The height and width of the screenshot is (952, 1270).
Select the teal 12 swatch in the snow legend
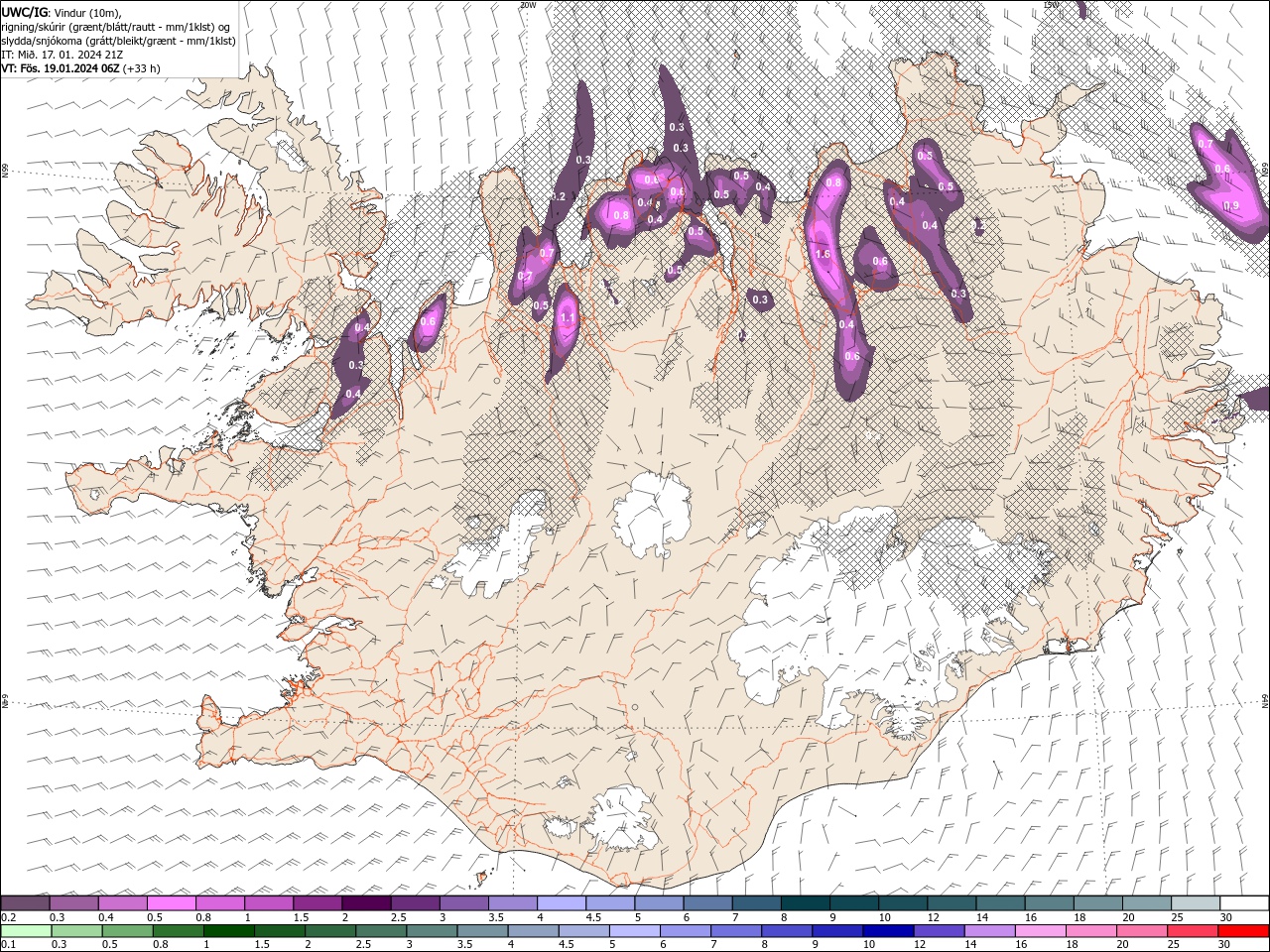(x=952, y=903)
